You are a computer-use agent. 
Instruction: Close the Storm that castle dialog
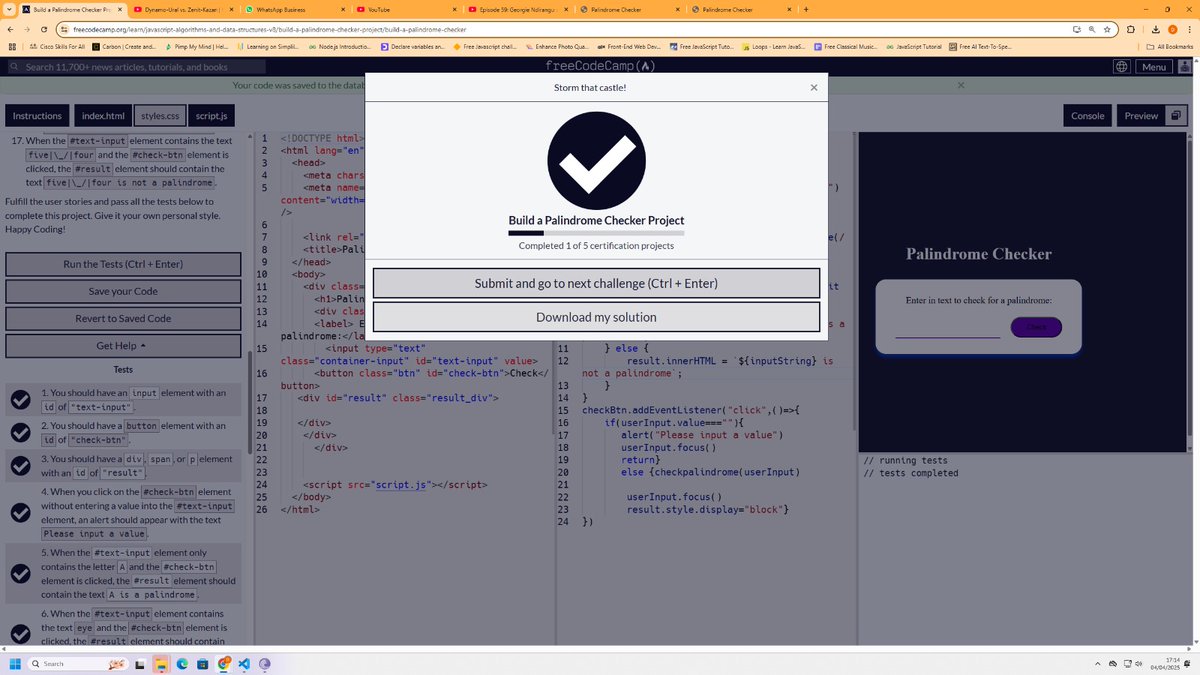click(814, 88)
